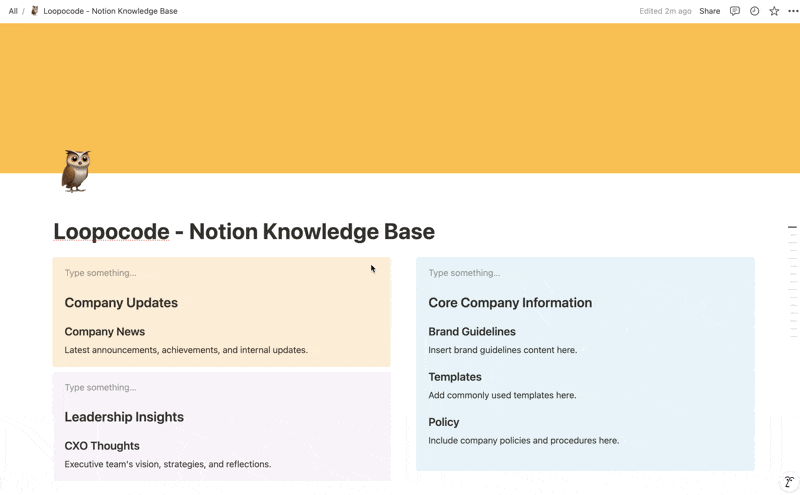Click Insert brand guidelines content text

coord(503,350)
